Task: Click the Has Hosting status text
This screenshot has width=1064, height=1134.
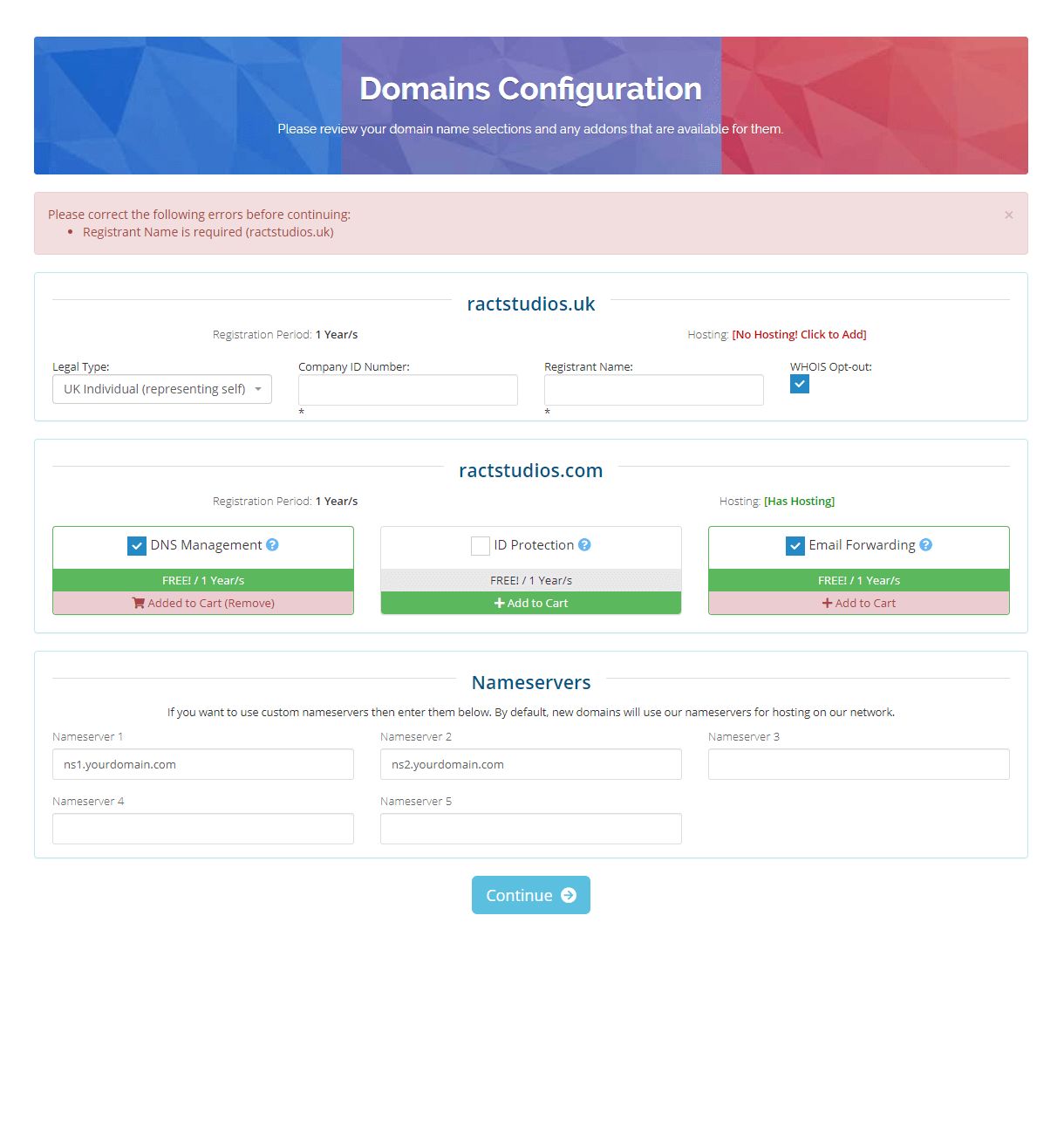Action: point(799,502)
